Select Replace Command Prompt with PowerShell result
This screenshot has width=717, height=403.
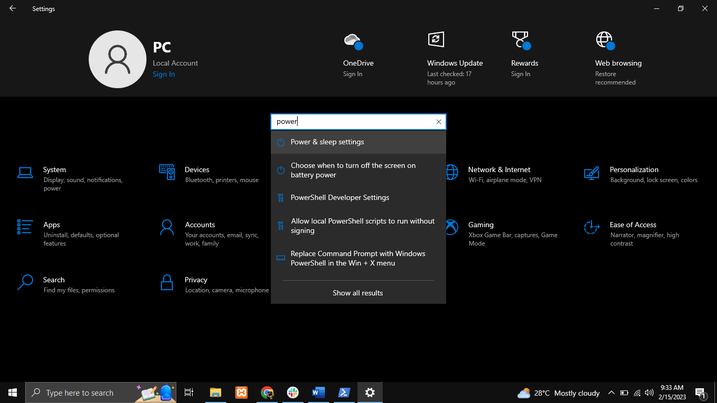358,258
